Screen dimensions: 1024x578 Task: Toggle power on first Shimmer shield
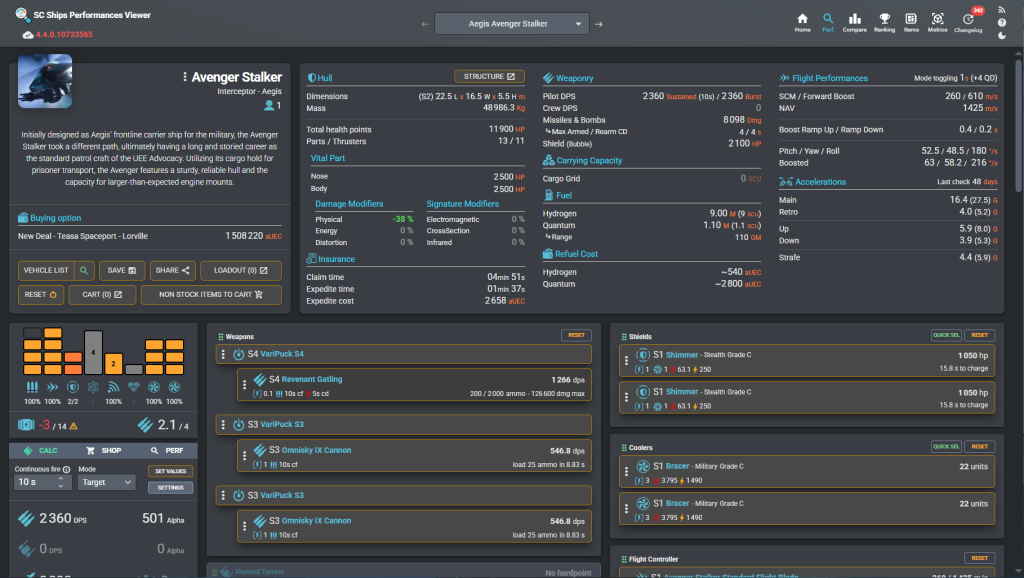[643, 355]
